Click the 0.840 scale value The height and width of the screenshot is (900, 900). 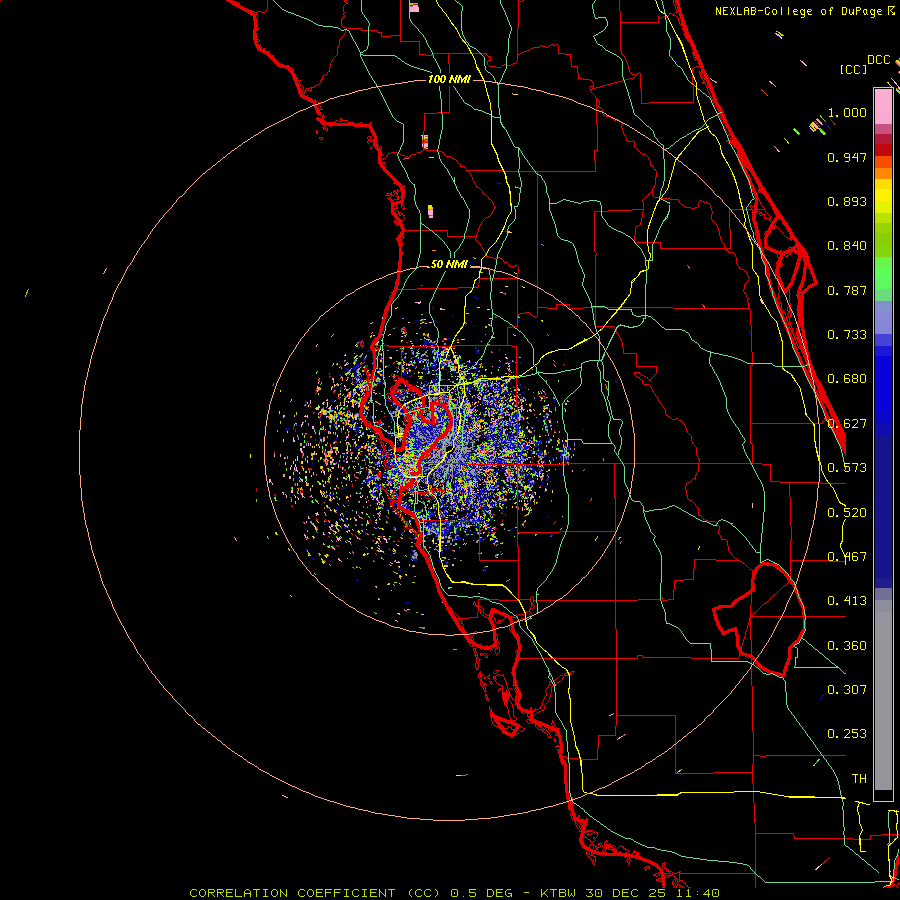847,246
